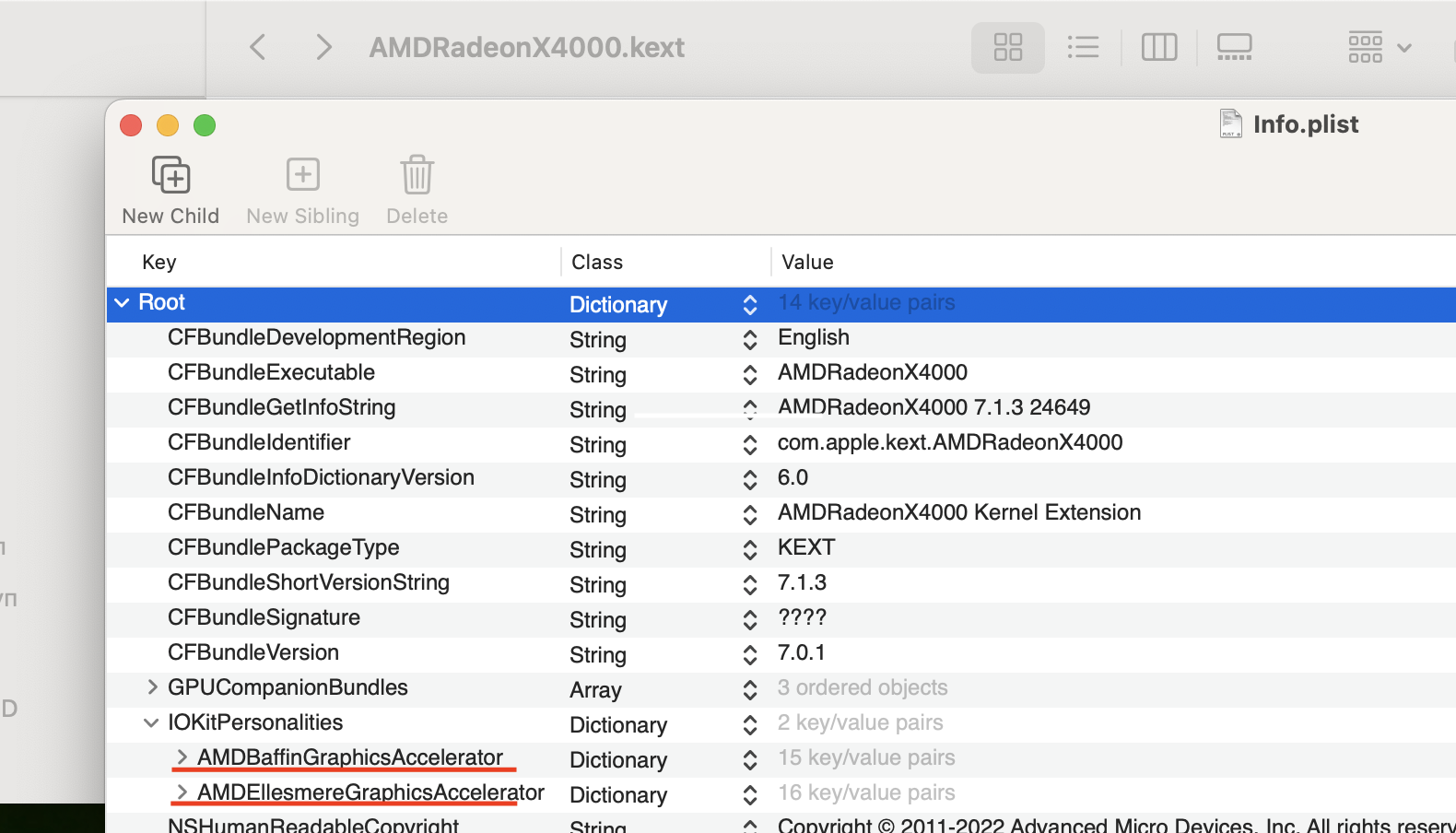The width and height of the screenshot is (1456, 833).
Task: Expand the GPUCompanionBundles array
Action: pyautogui.click(x=152, y=687)
